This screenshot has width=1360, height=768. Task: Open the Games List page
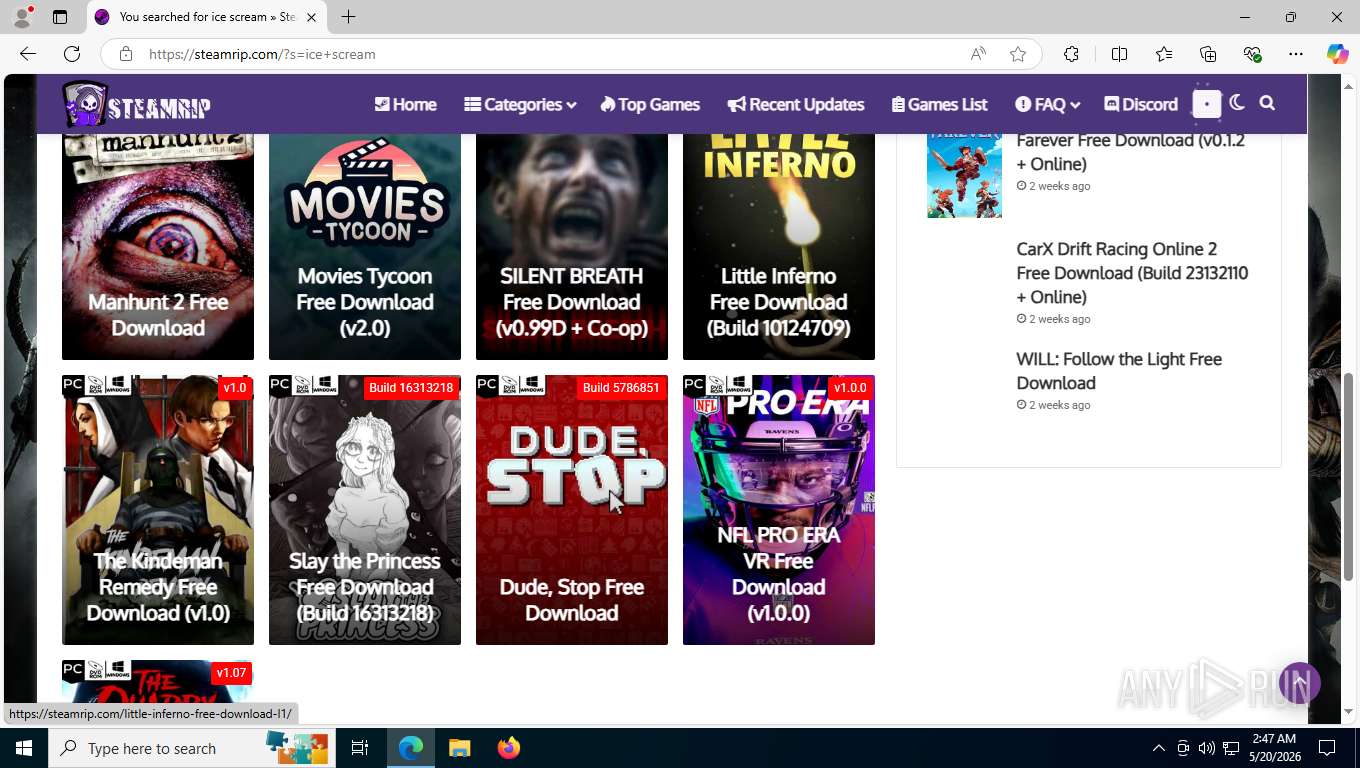tap(940, 104)
